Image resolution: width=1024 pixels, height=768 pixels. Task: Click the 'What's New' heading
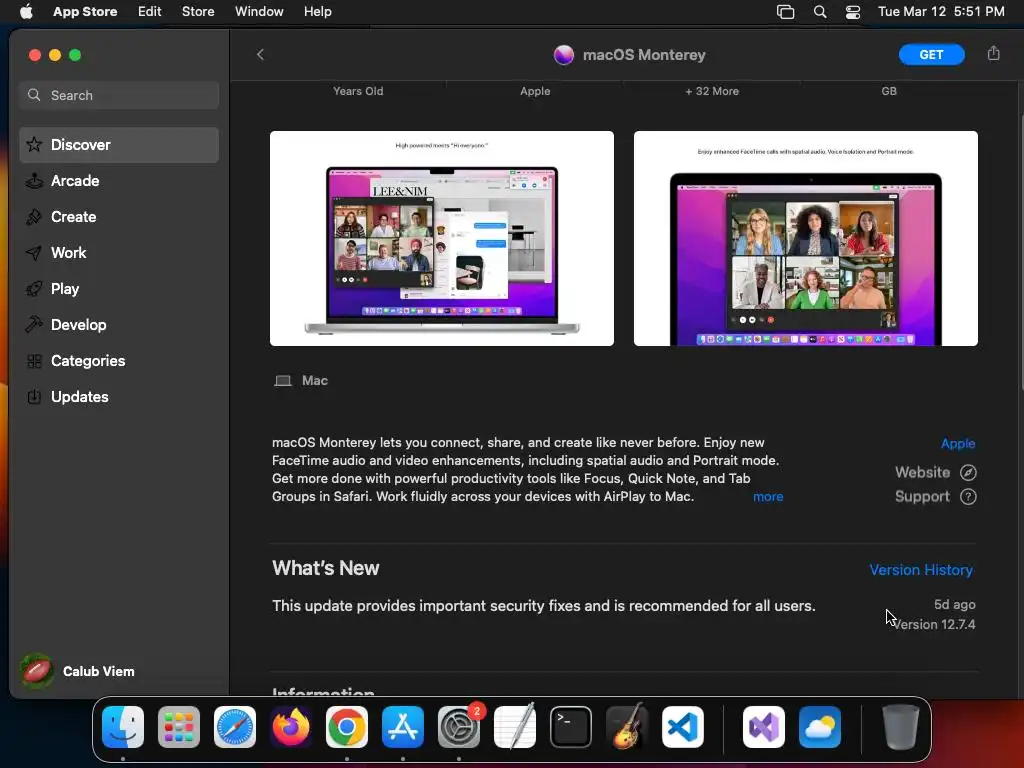point(325,568)
